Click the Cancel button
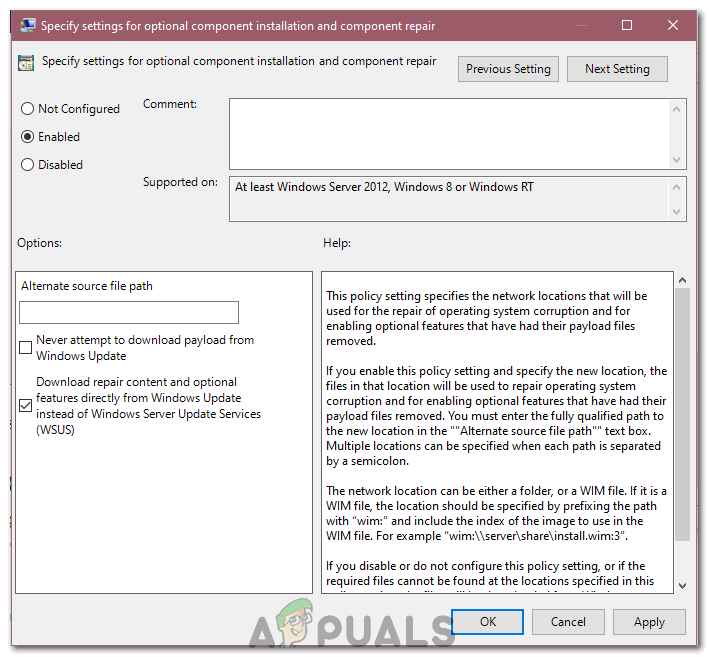 coord(568,622)
